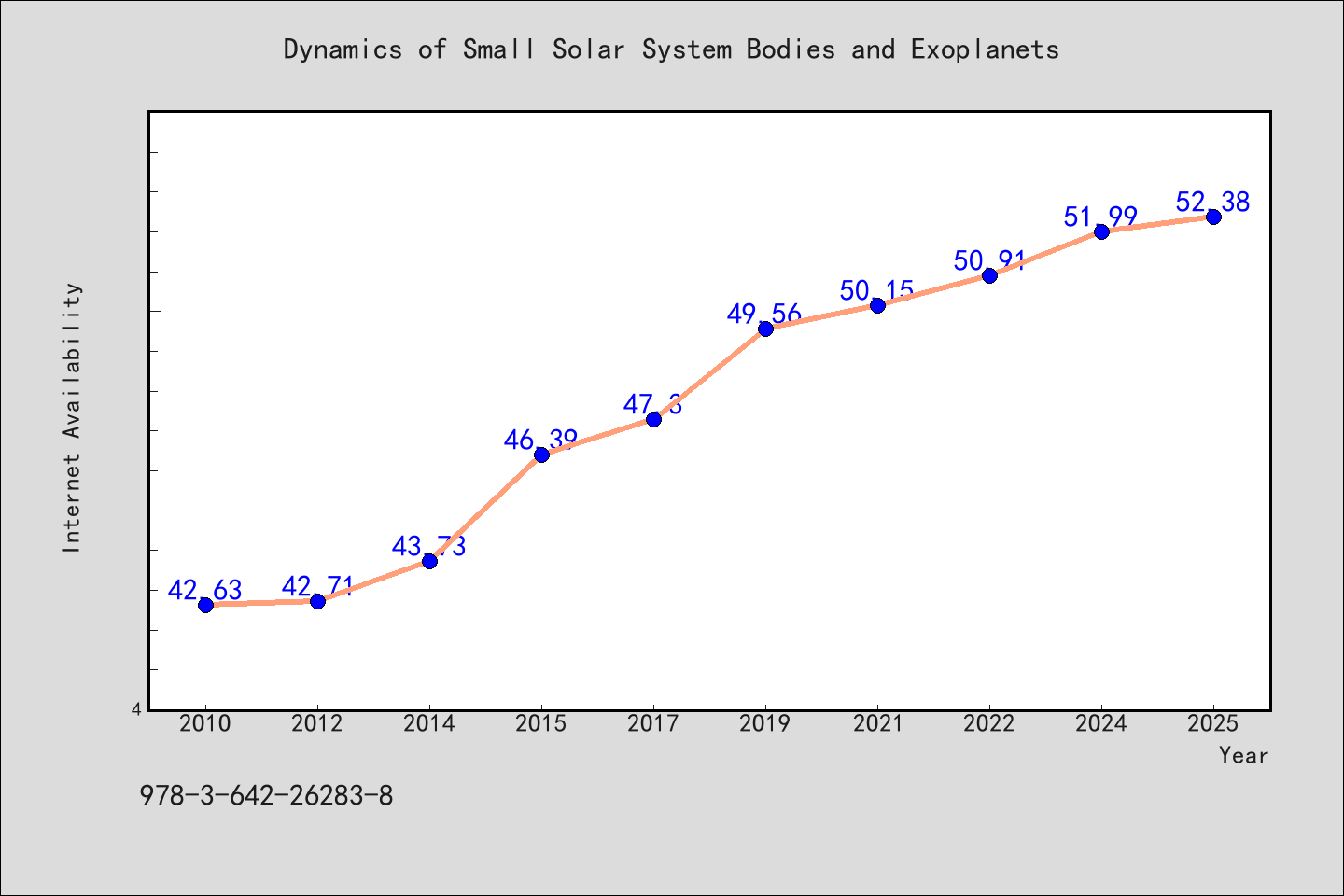Click the 50.15 value label
The width and height of the screenshot is (1344, 896).
click(x=877, y=291)
